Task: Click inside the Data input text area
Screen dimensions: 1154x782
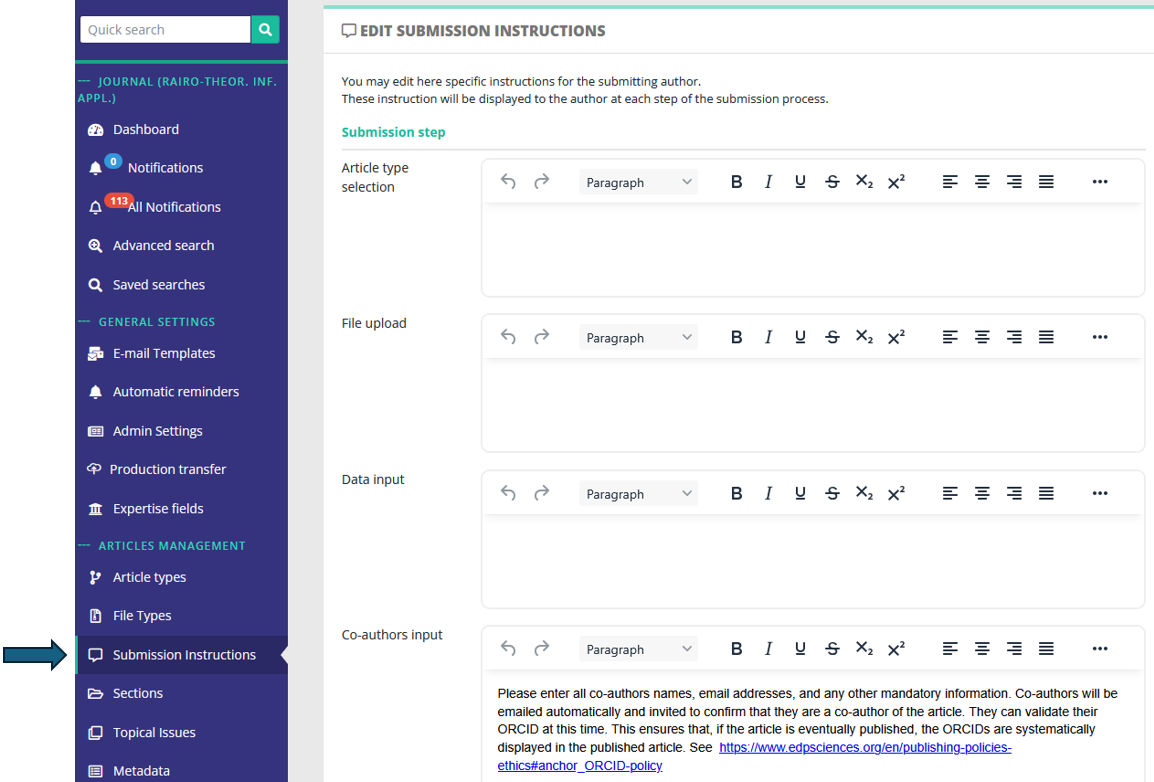Action: [813, 561]
